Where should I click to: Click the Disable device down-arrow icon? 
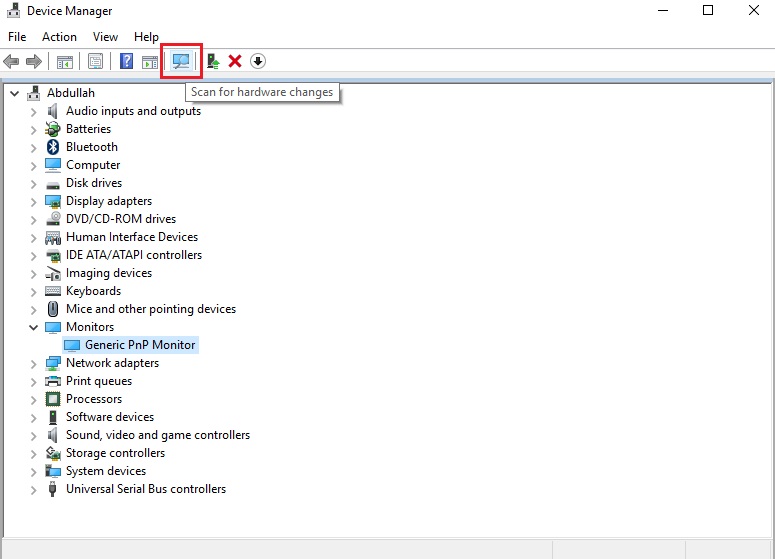point(258,61)
